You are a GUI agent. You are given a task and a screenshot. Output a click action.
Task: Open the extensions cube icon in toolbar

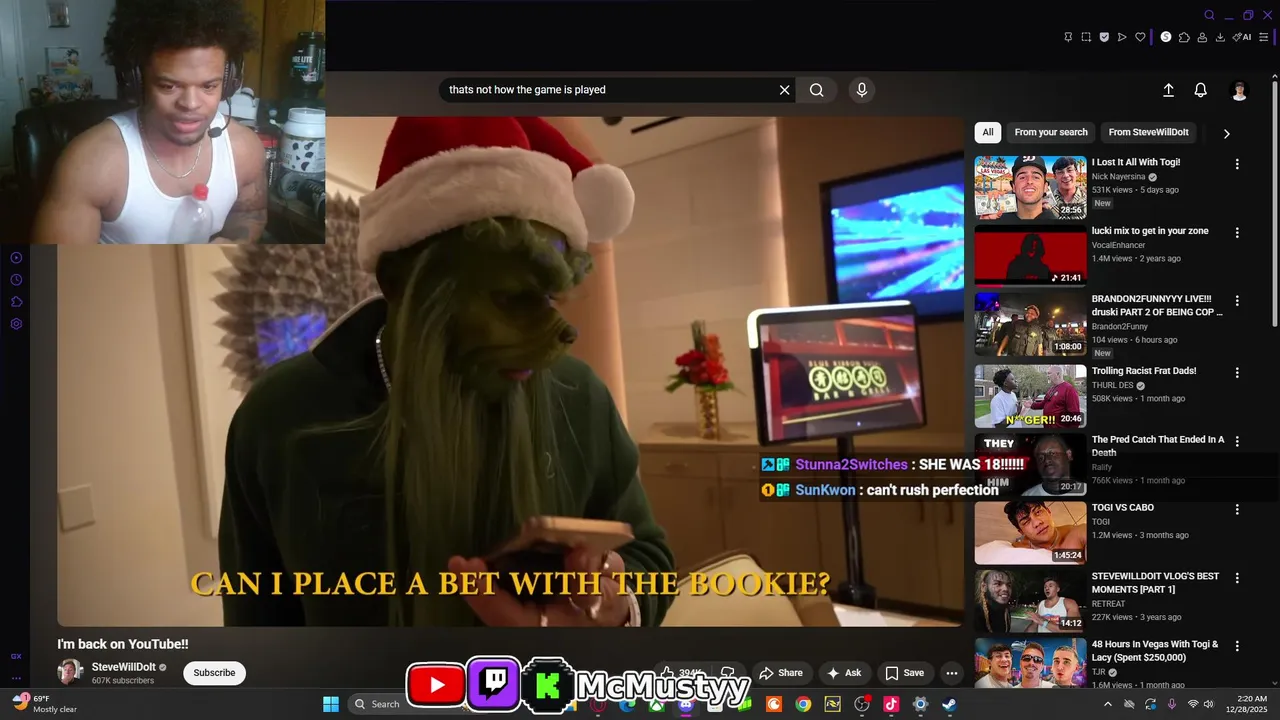point(1184,37)
